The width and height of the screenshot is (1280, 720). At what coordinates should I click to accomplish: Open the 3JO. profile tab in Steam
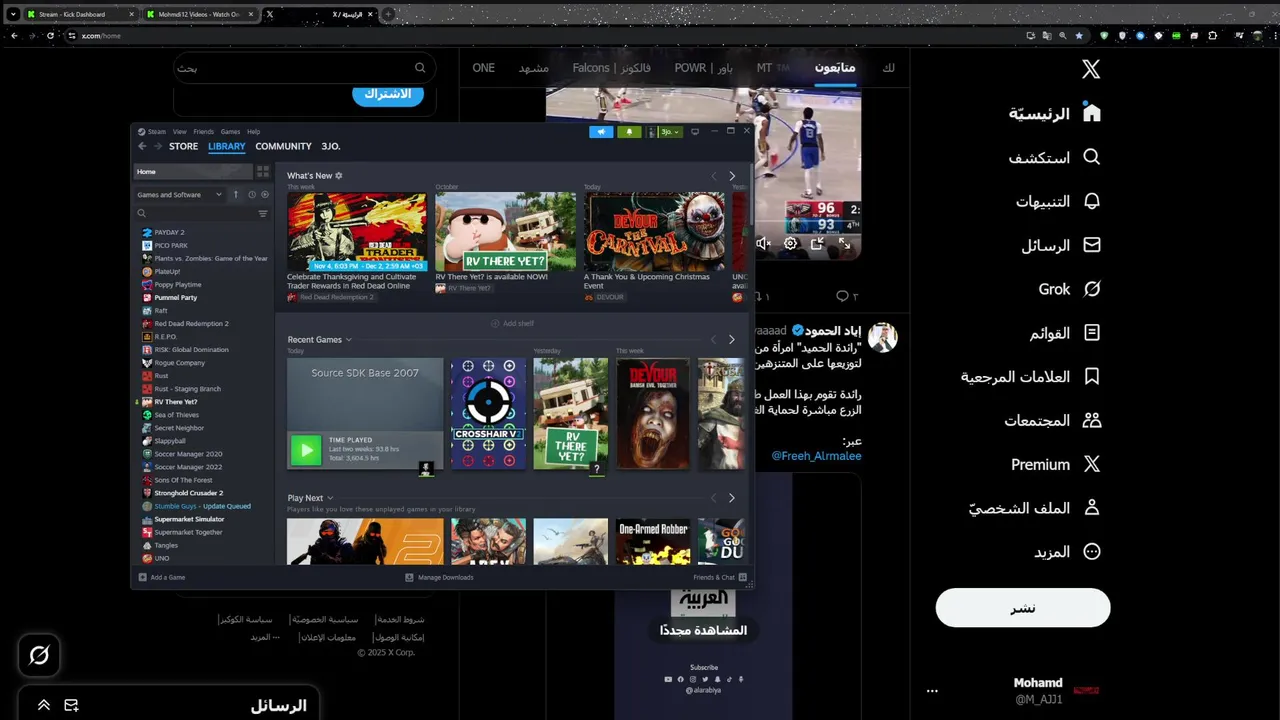(x=331, y=146)
